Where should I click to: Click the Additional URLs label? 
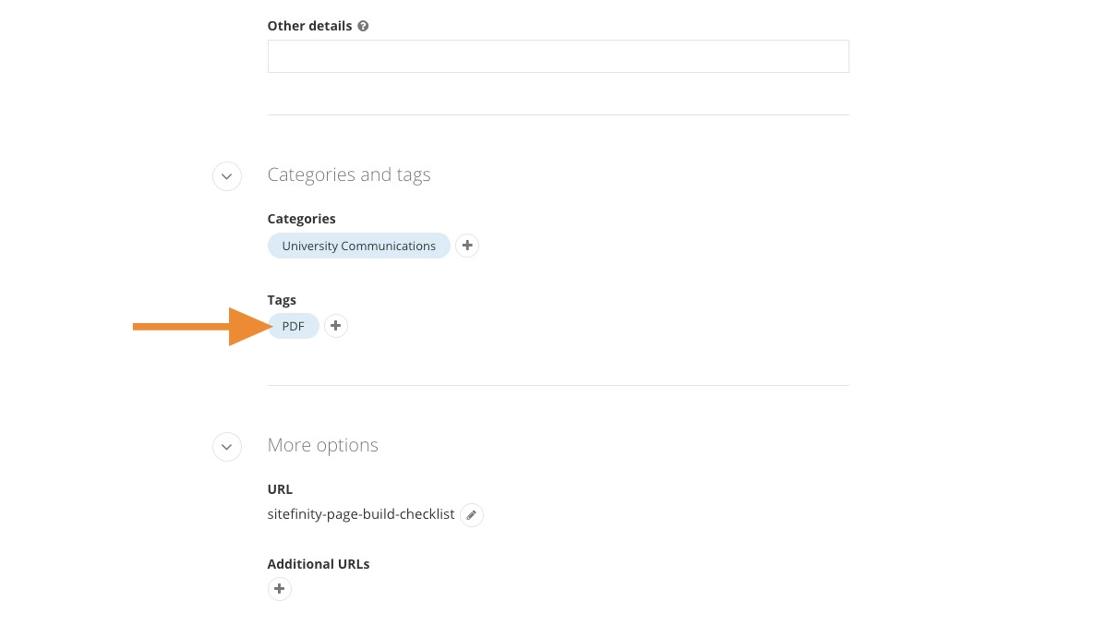coord(318,564)
